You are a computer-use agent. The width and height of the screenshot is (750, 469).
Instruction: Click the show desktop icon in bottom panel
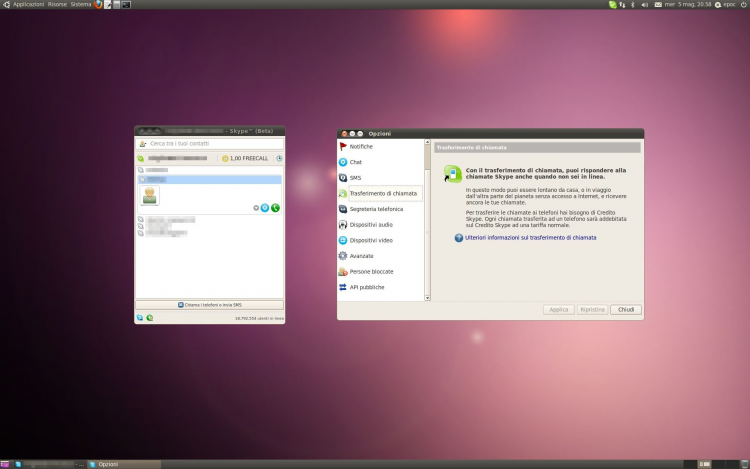[5, 464]
